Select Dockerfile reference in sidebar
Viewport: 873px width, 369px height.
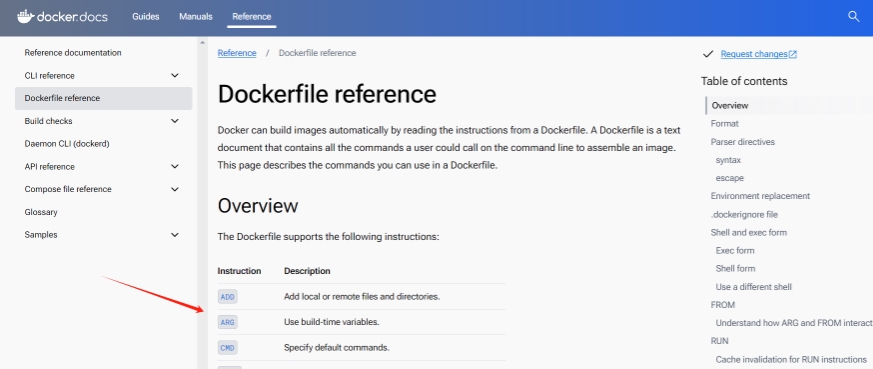point(104,98)
